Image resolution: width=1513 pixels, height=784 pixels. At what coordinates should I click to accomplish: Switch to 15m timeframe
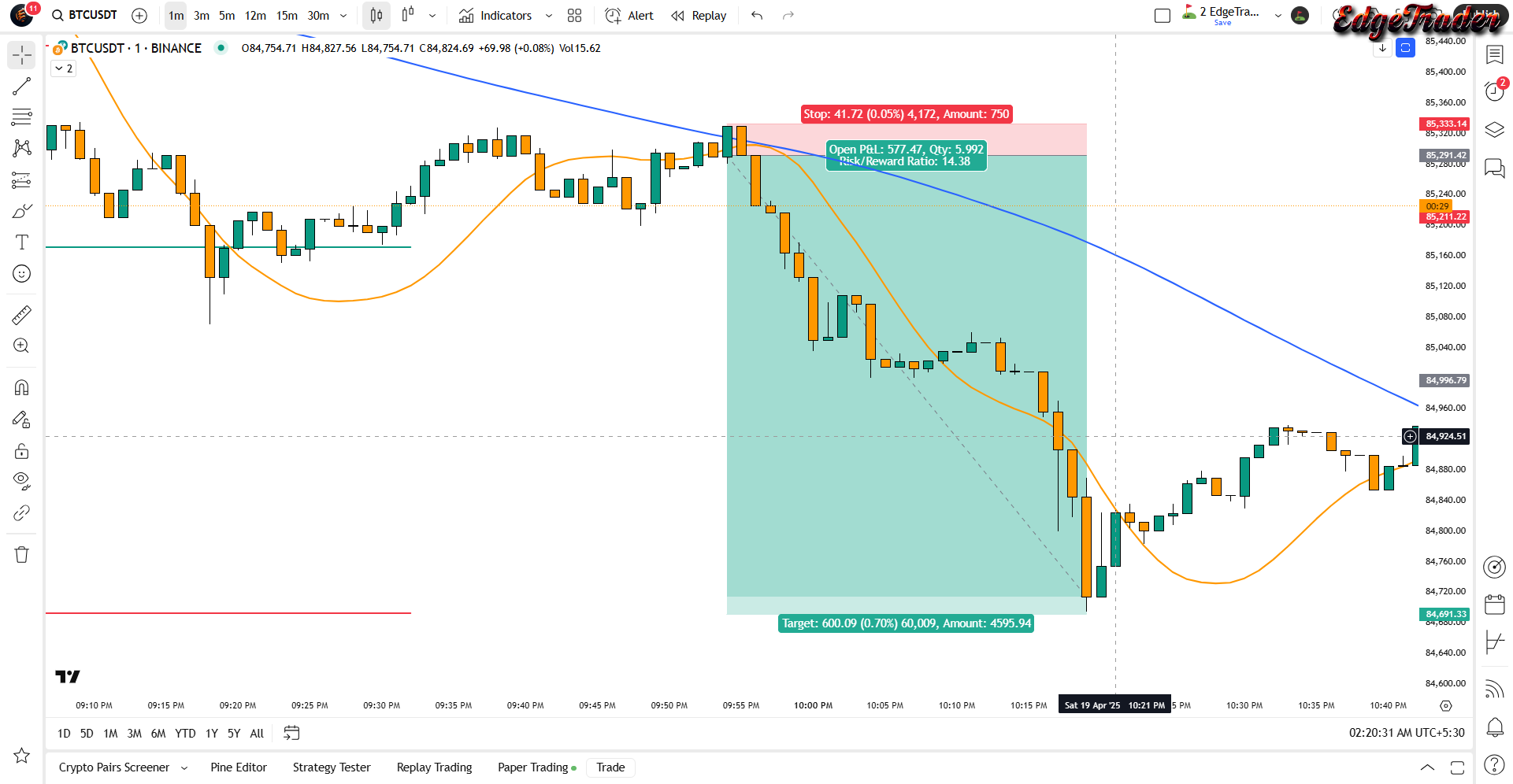tap(287, 16)
